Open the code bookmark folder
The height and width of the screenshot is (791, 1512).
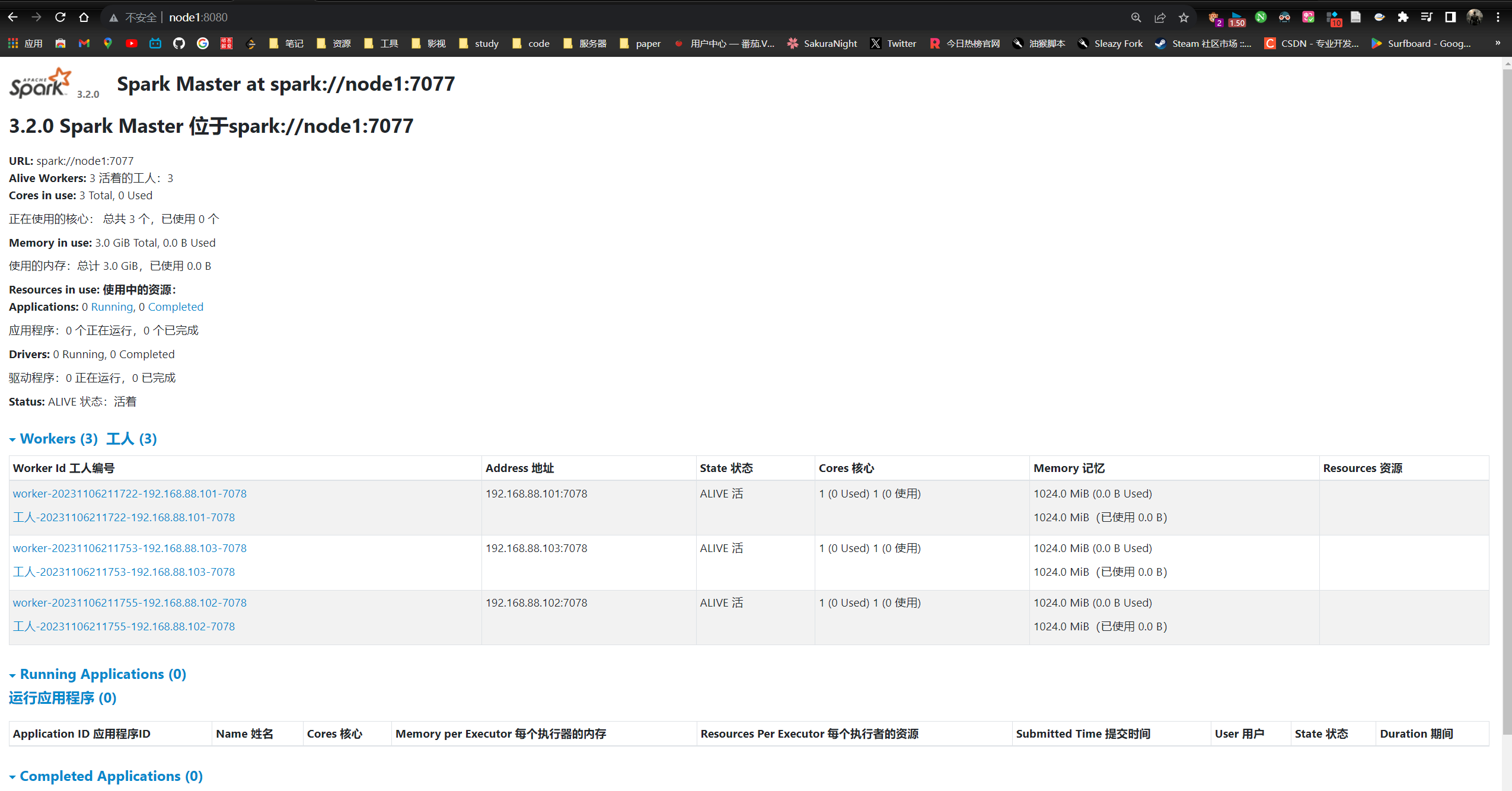click(531, 43)
